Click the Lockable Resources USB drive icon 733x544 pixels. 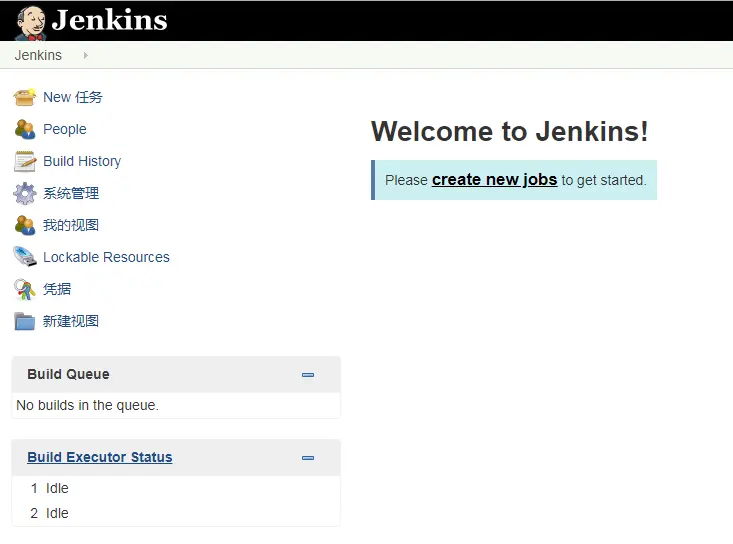pos(25,257)
